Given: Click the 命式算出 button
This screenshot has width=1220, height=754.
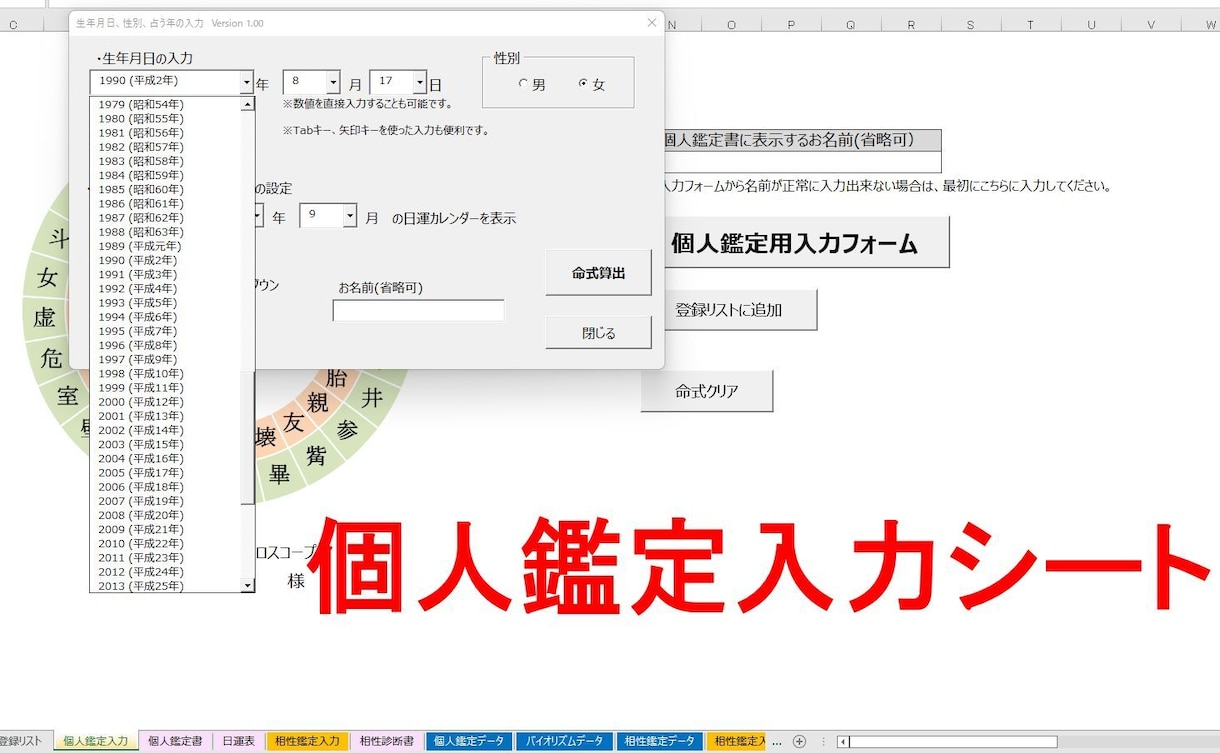Looking at the screenshot, I should [598, 272].
